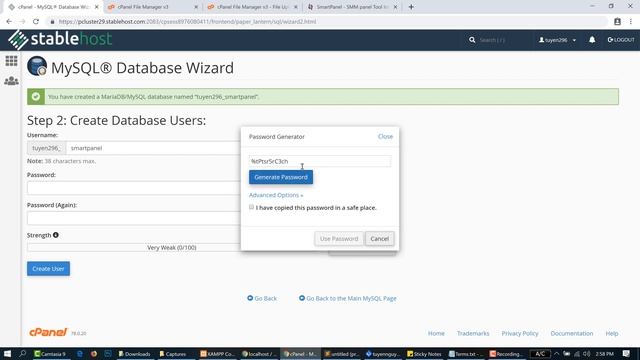Screen dimensions: 640x360
Task: Click the header search field
Action: (492, 40)
